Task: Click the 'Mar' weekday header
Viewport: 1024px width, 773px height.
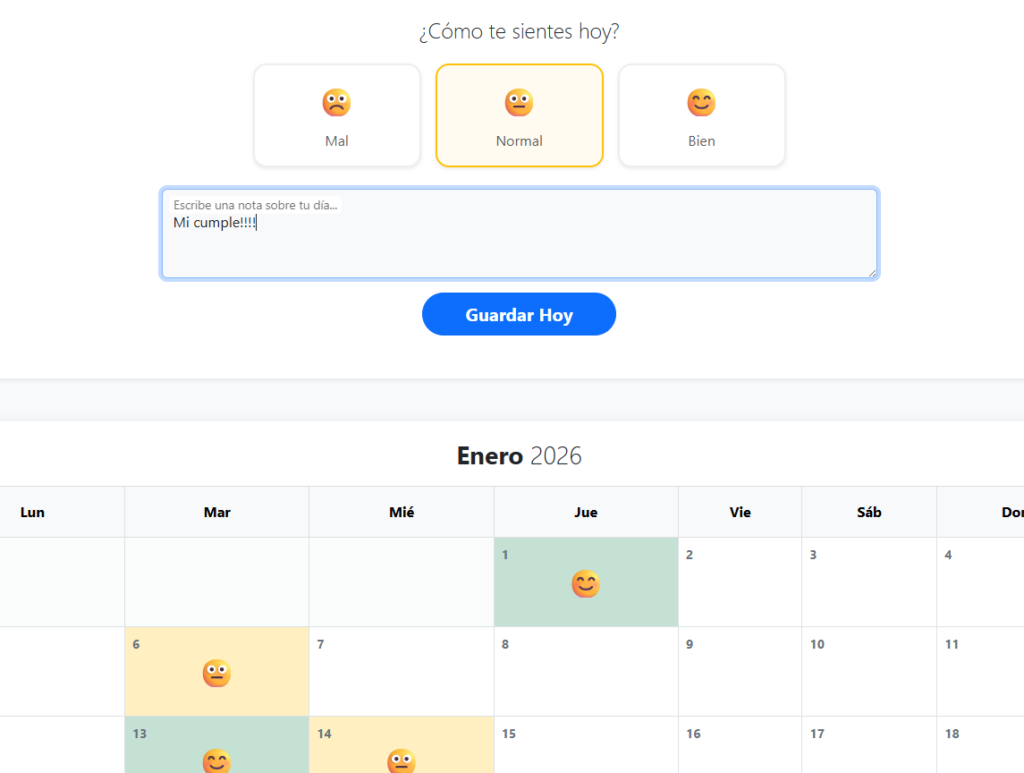Action: (x=217, y=512)
